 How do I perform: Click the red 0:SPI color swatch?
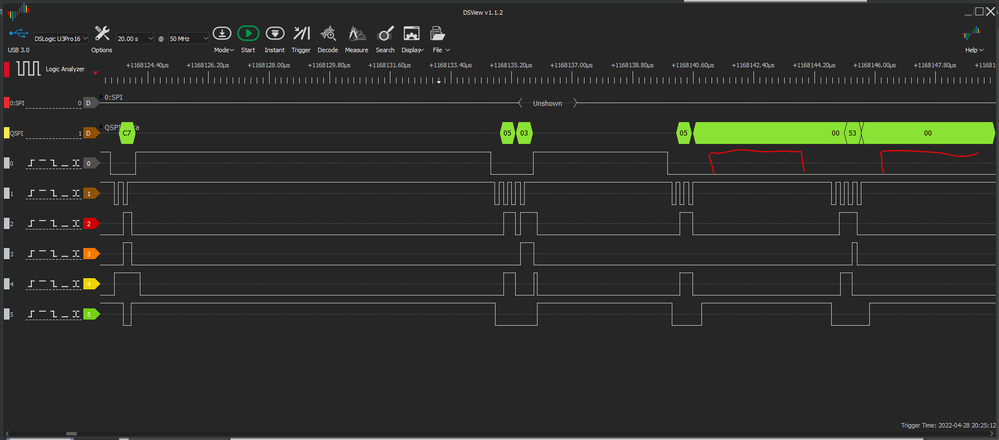7,103
